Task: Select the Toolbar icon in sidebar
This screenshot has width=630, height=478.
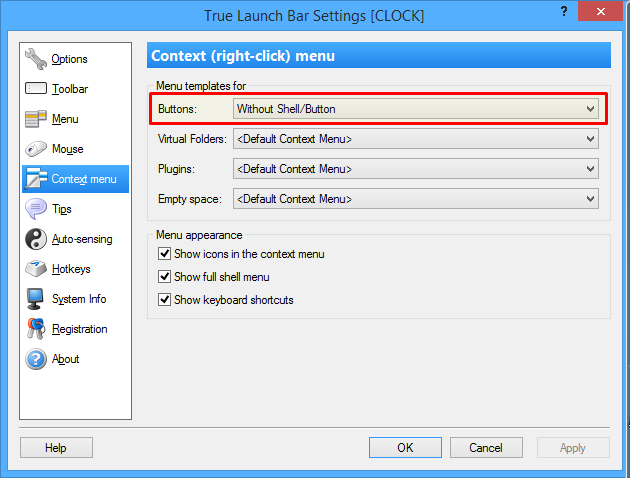Action: pyautogui.click(x=36, y=89)
